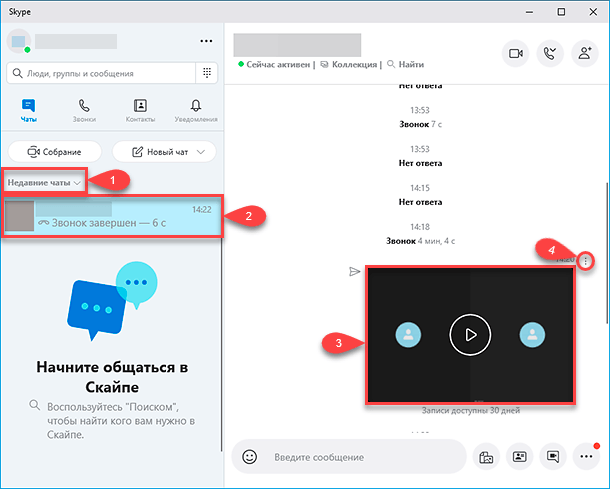Open the dial pad next to search

(x=207, y=73)
